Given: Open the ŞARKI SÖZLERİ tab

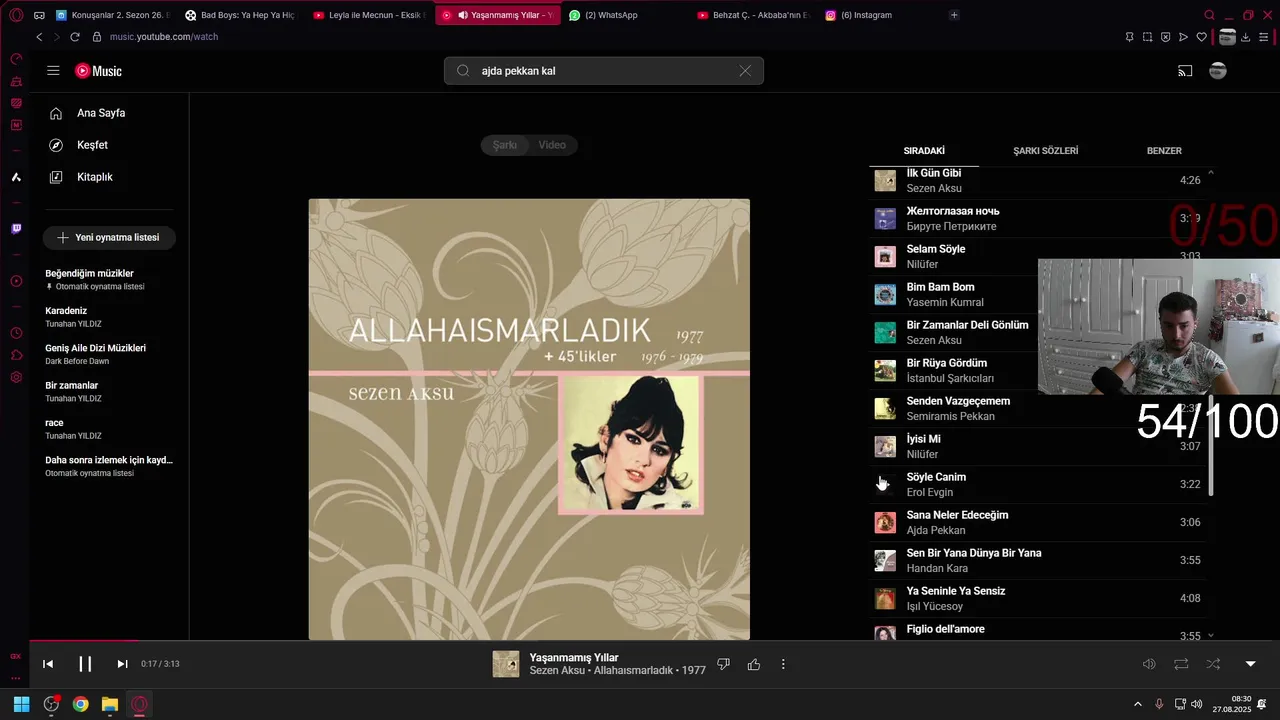Looking at the screenshot, I should tap(1045, 151).
